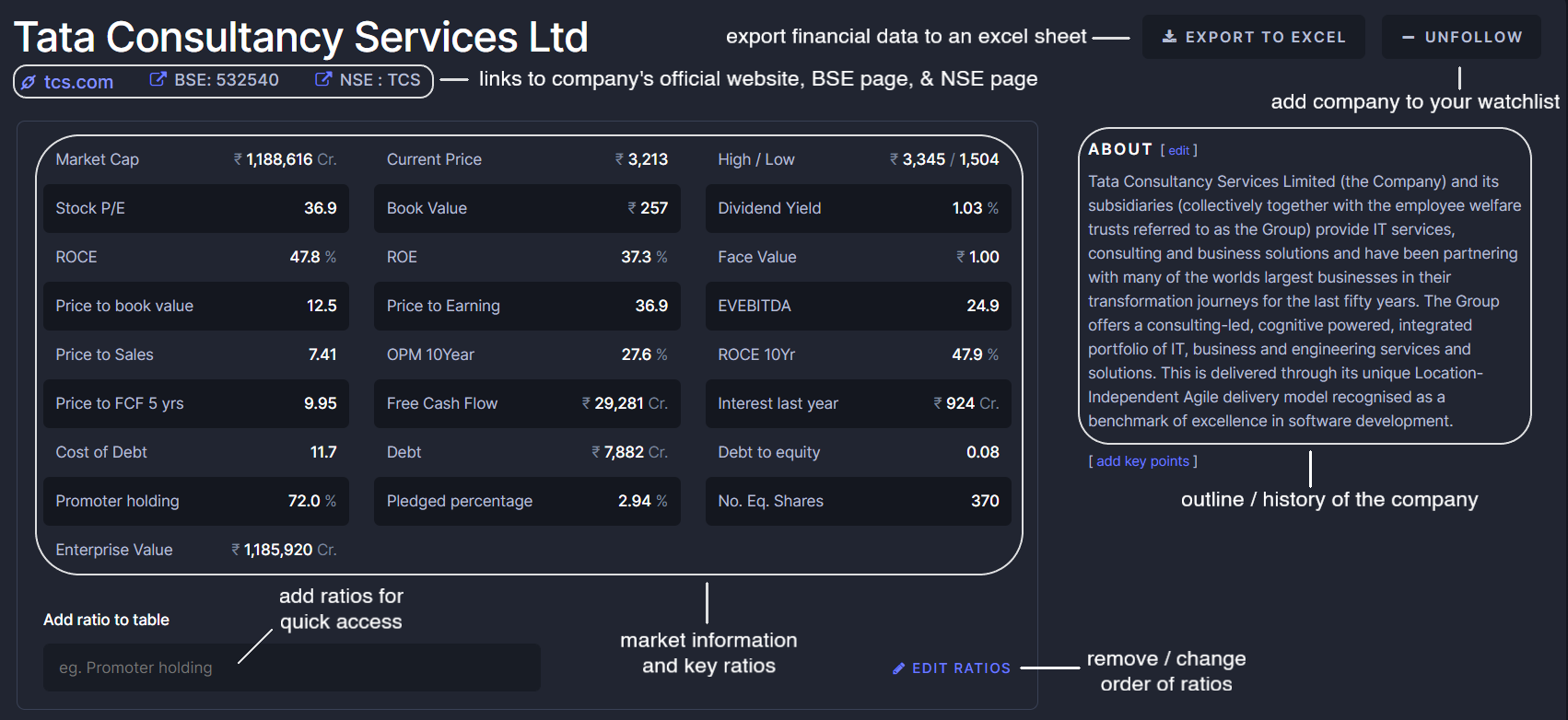Click the Cost of Debt 11.7 entry
1568x720 pixels.
196,452
